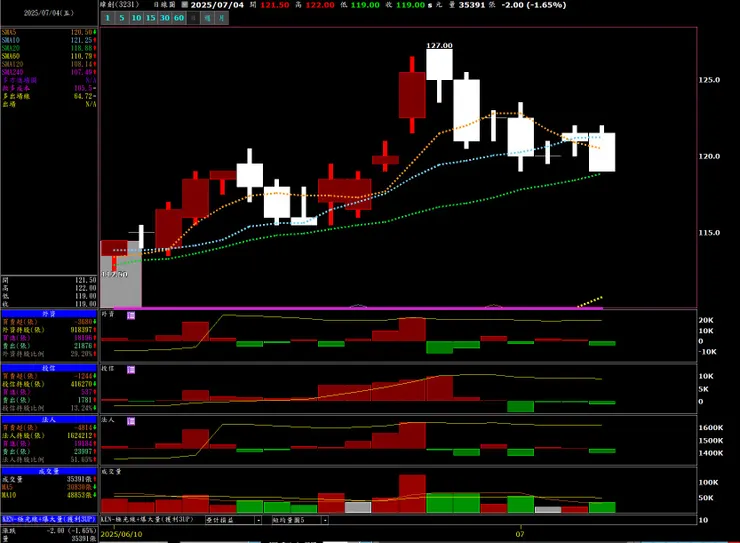Viewport: 740px width, 543px height.
Task: Click the highlighted KEN indicator label at bottom left
Action: tap(49, 519)
